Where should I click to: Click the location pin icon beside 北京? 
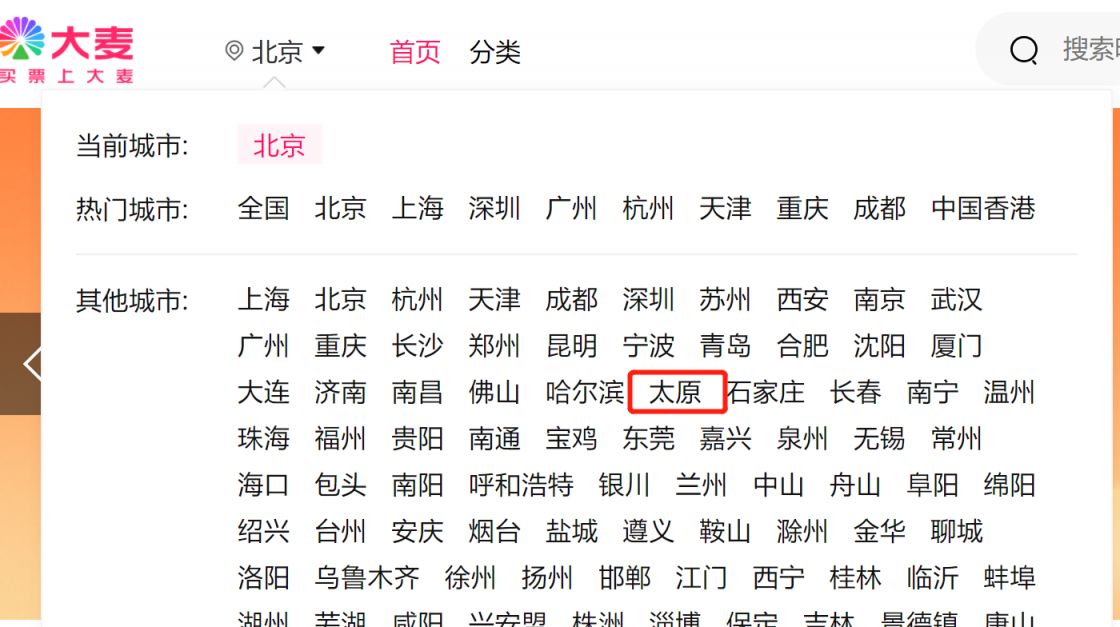point(234,51)
